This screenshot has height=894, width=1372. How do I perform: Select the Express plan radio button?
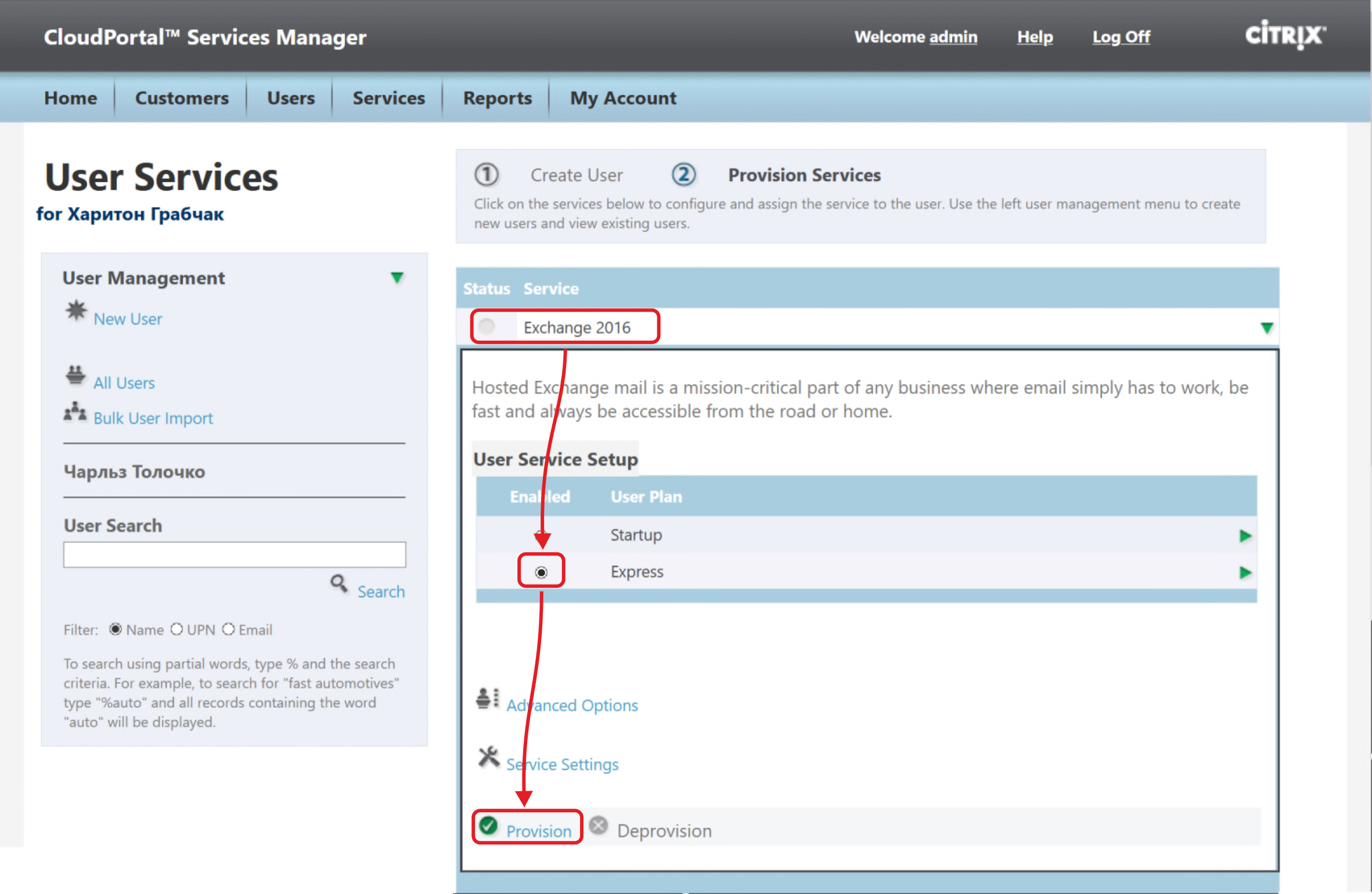pos(541,572)
